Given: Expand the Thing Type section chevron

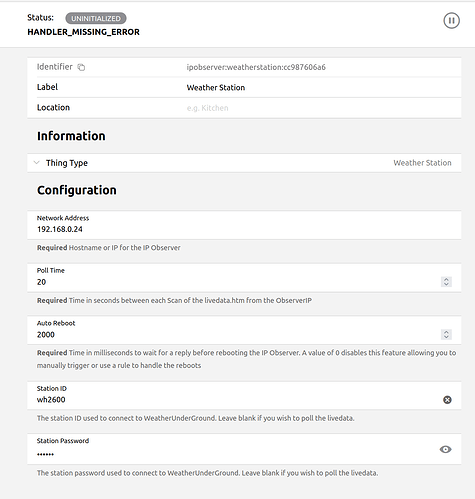Looking at the screenshot, I should point(37,163).
